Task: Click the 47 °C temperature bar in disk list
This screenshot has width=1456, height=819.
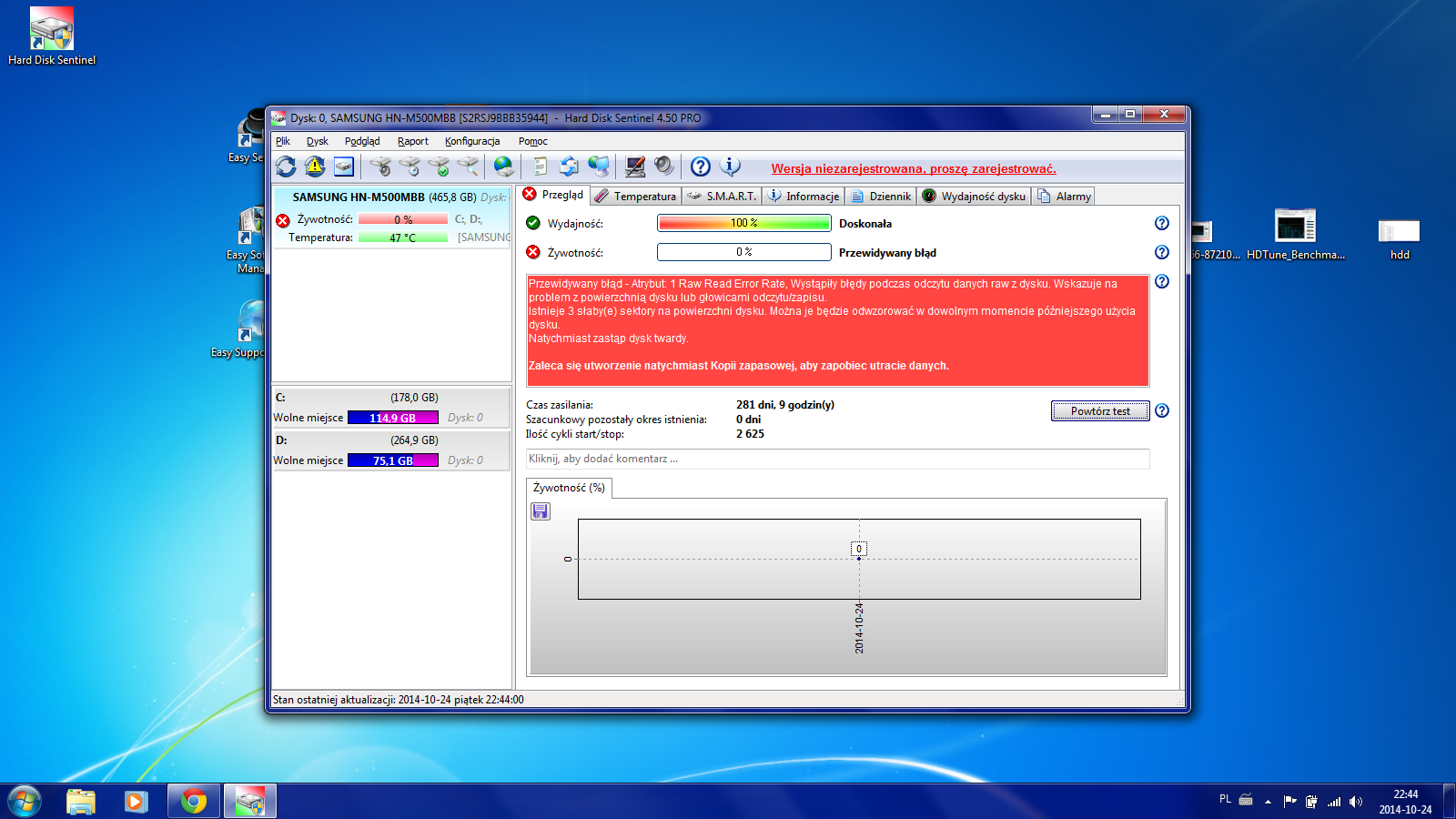Action: pyautogui.click(x=402, y=238)
